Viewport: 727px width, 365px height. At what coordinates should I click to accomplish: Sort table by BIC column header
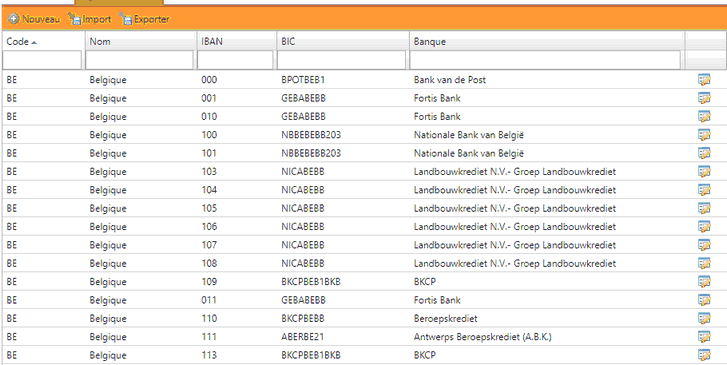point(343,41)
